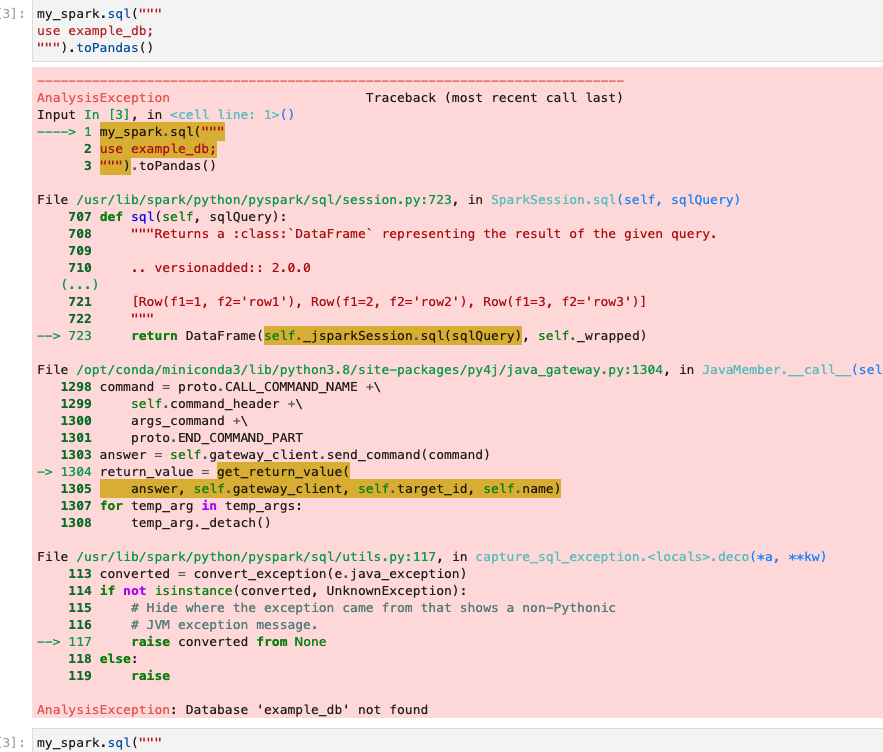The height and width of the screenshot is (752, 883).
Task: Click the bottom code cell input area
Action: (457, 740)
